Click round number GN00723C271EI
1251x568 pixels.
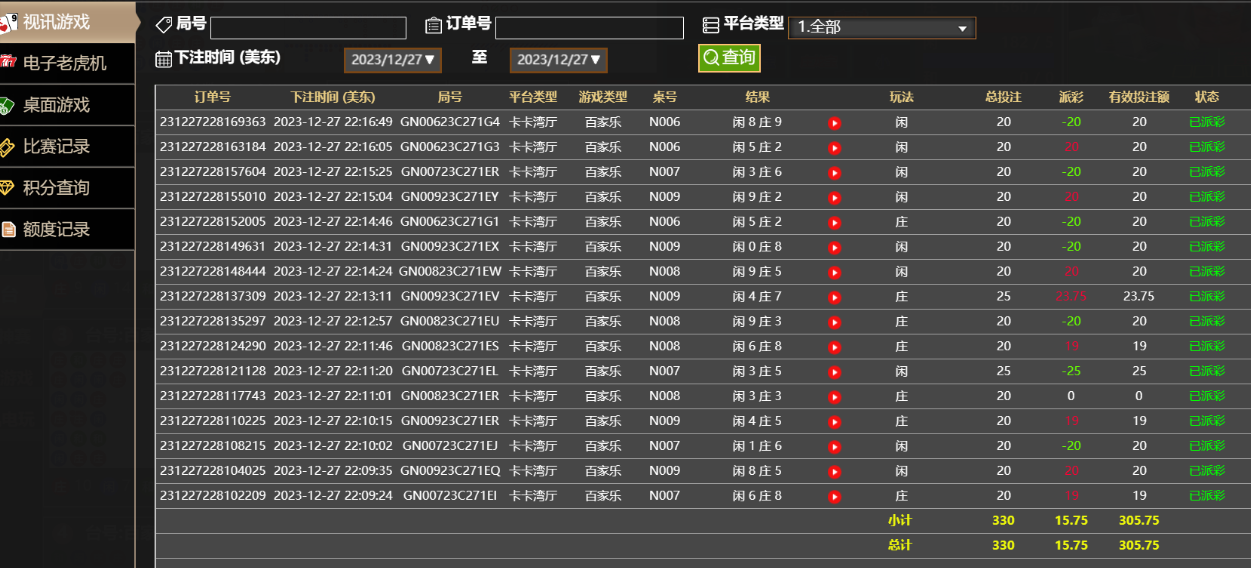pyautogui.click(x=450, y=496)
